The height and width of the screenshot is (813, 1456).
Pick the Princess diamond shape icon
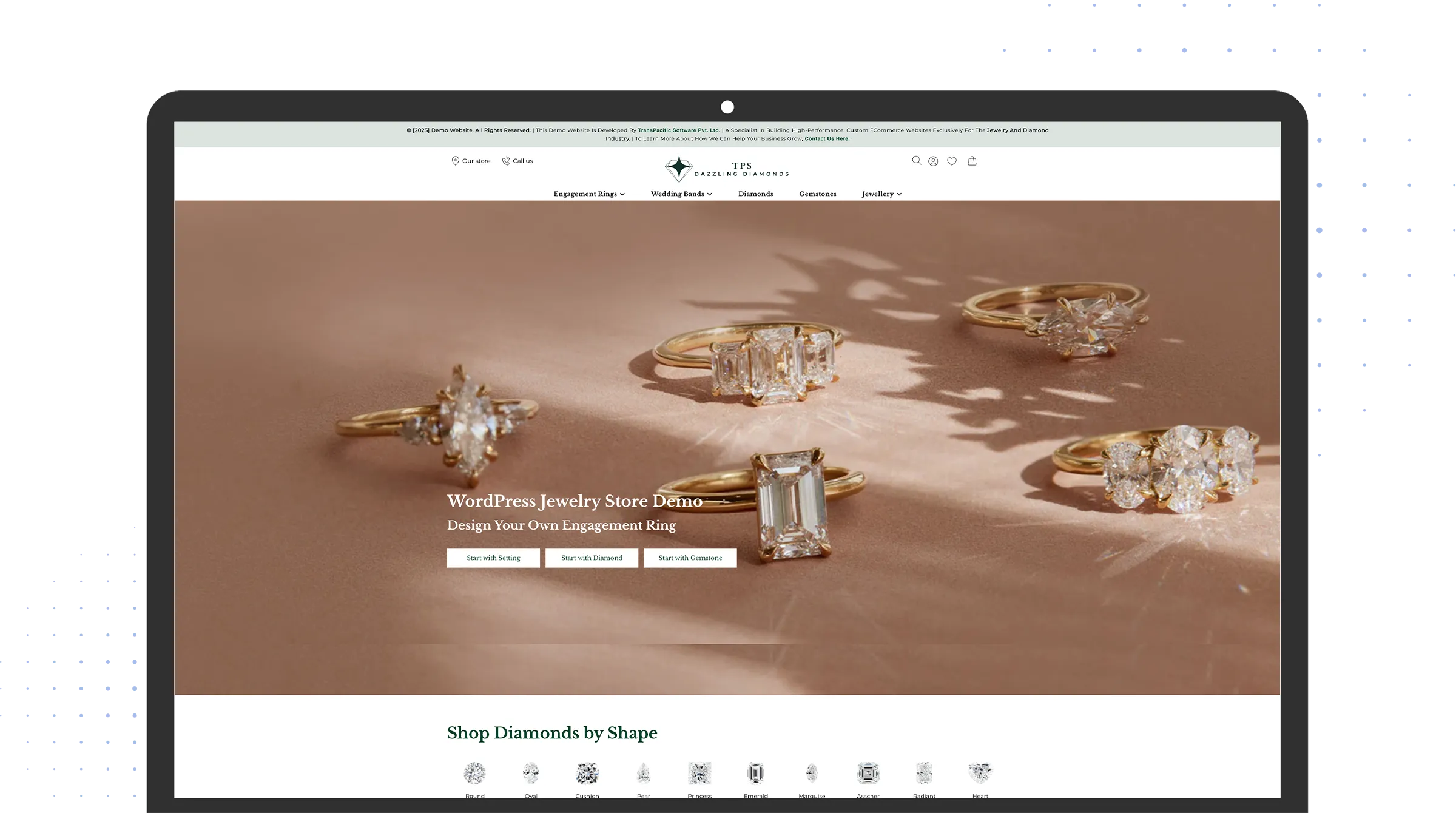coord(699,774)
